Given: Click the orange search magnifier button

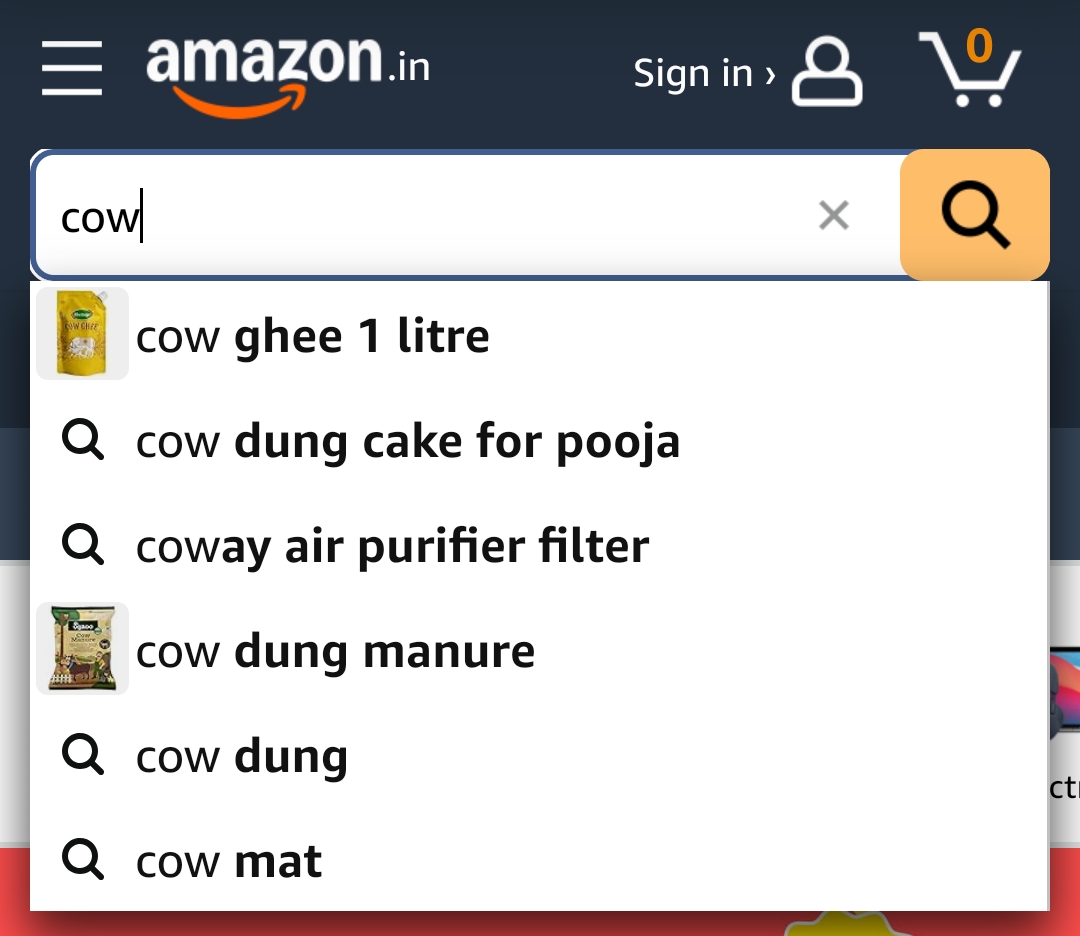Looking at the screenshot, I should pyautogui.click(x=975, y=215).
